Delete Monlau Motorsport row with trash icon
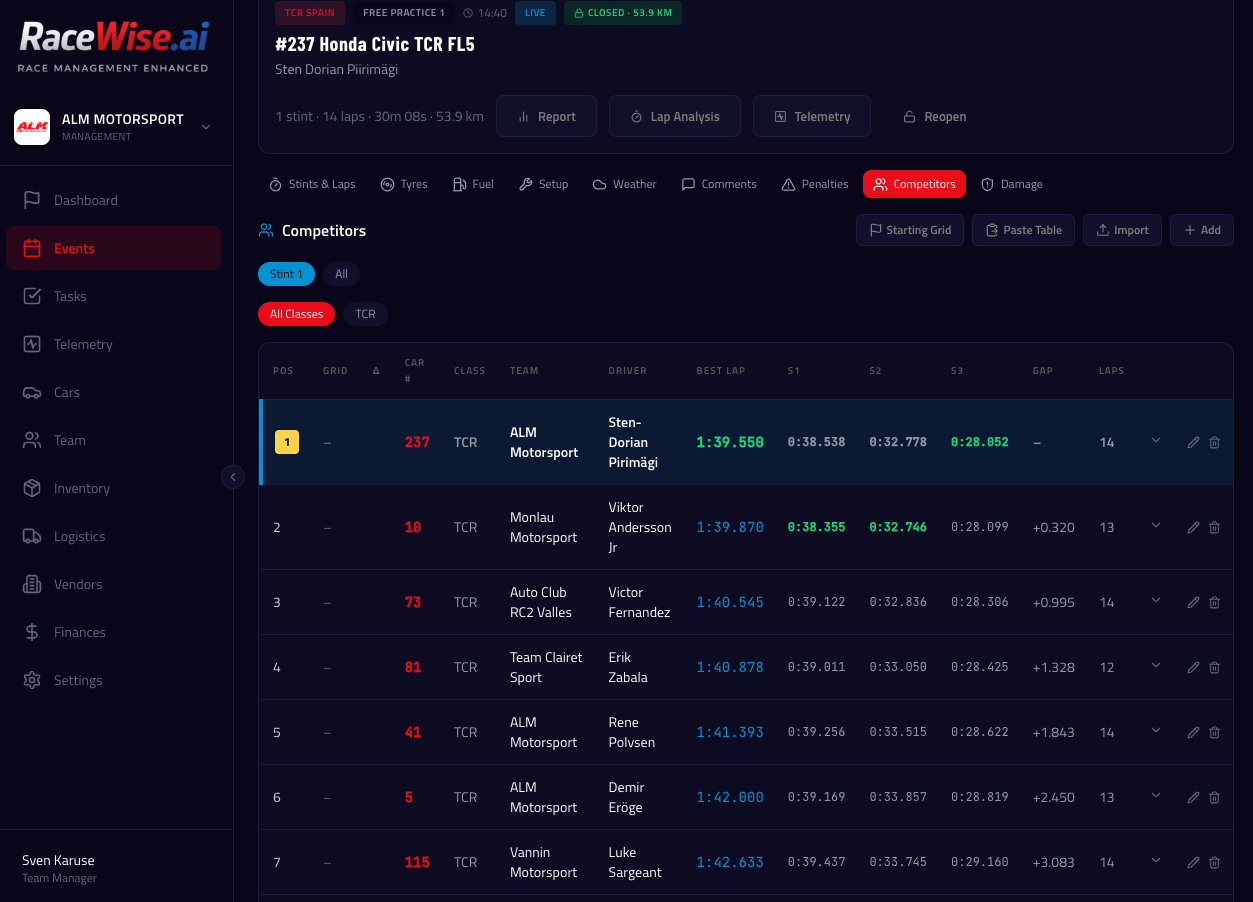This screenshot has width=1253, height=902. [1214, 527]
